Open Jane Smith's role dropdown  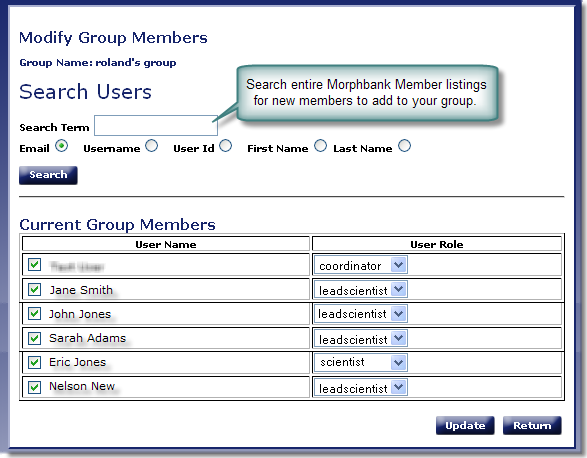(x=361, y=289)
